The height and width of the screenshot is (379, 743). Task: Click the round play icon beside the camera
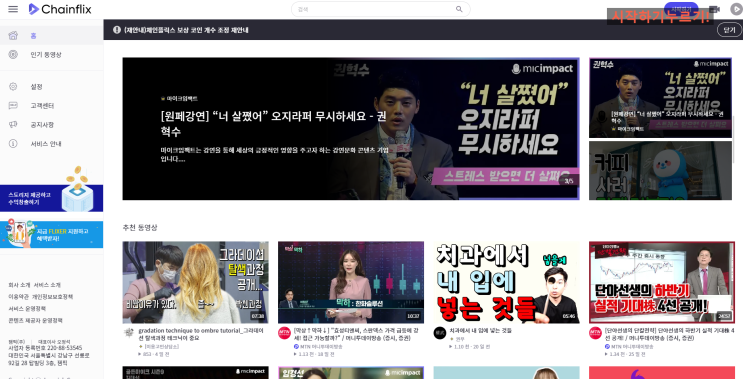click(736, 9)
